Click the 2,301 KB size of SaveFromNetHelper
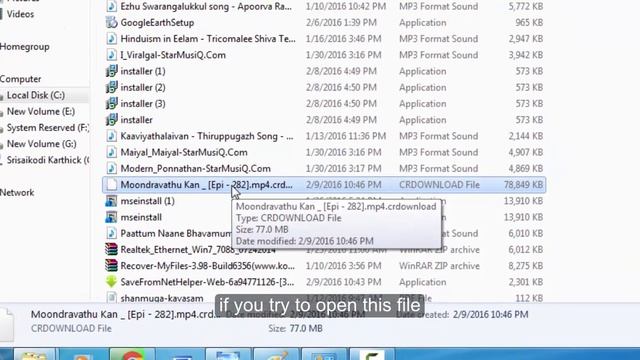The height and width of the screenshot is (360, 640). (x=526, y=282)
